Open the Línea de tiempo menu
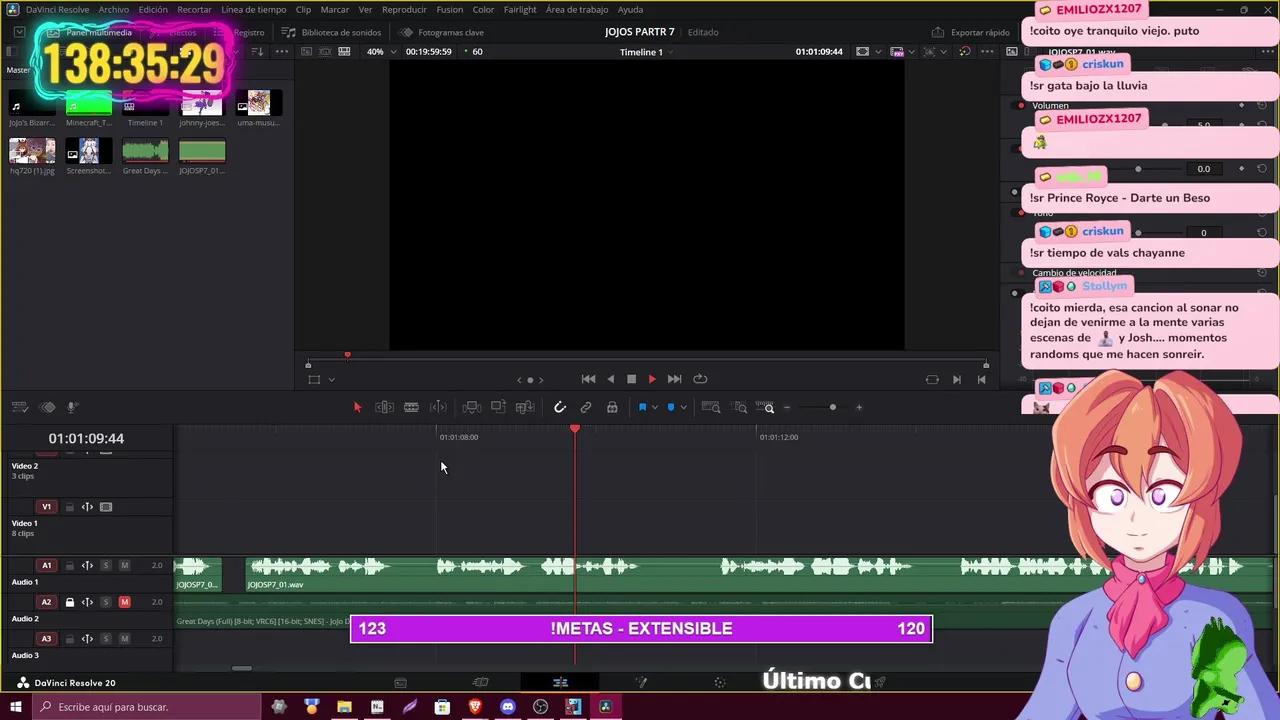Viewport: 1280px width, 720px height. point(253,9)
